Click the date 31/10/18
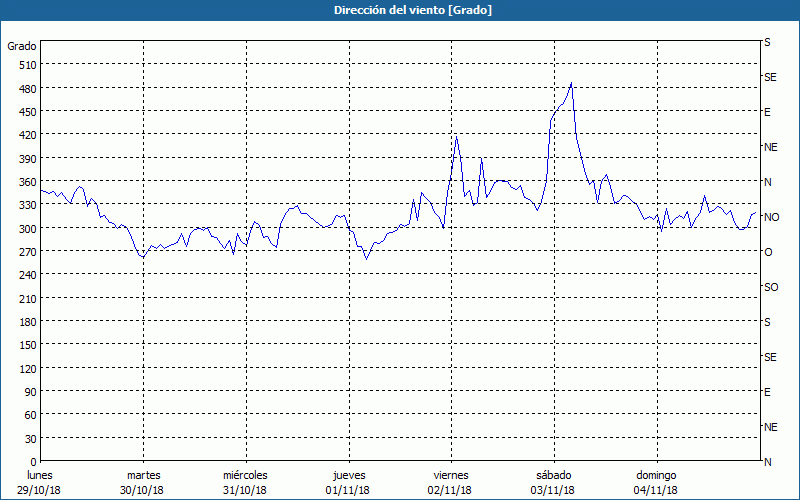The height and width of the screenshot is (500, 800). (245, 490)
